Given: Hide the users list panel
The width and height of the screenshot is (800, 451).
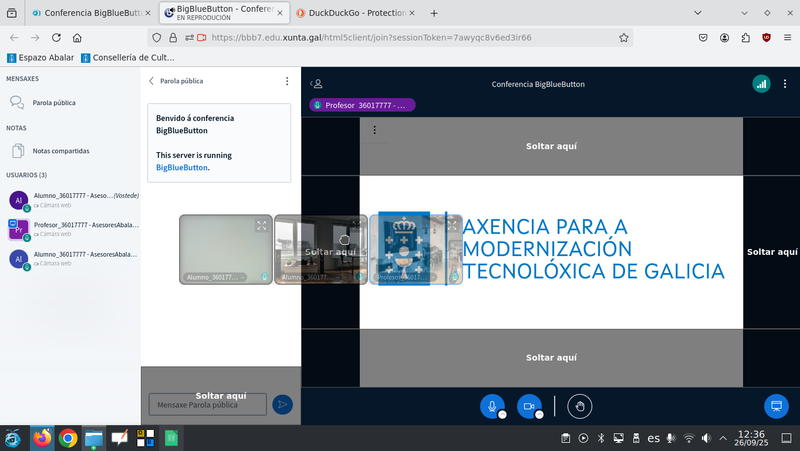Looking at the screenshot, I should pos(317,84).
